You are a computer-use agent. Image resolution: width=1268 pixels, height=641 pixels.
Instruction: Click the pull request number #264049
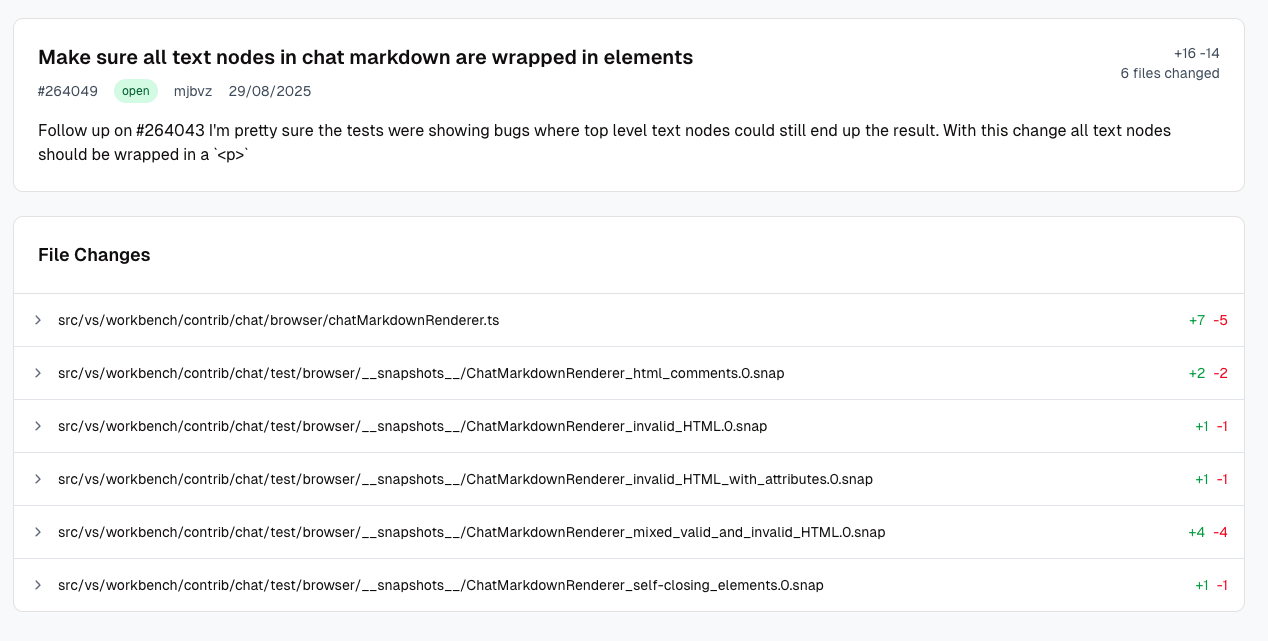coord(68,91)
